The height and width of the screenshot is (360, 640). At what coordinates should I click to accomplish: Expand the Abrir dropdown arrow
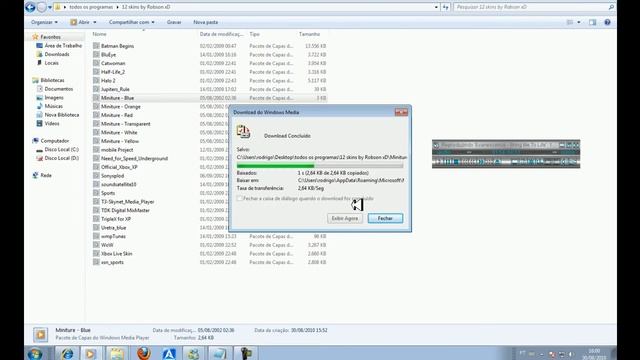click(95, 22)
